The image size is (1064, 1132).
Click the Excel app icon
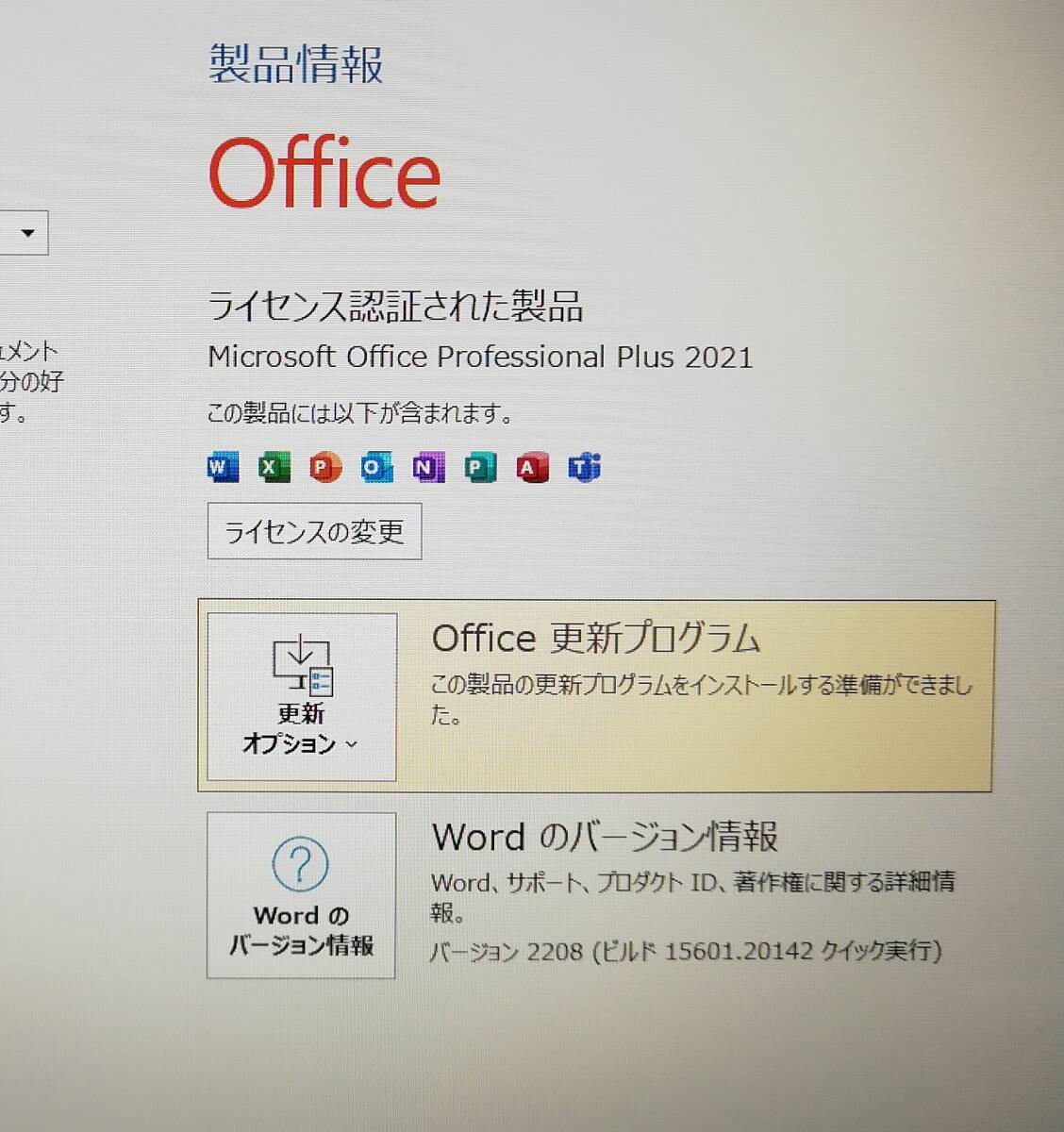(x=274, y=467)
